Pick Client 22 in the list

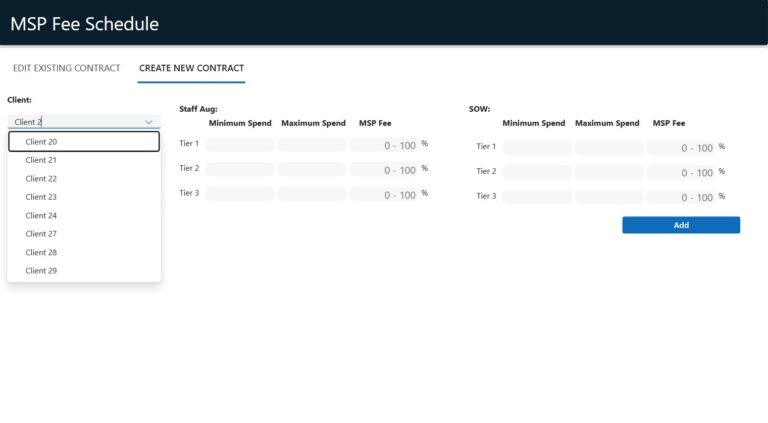[84, 179]
